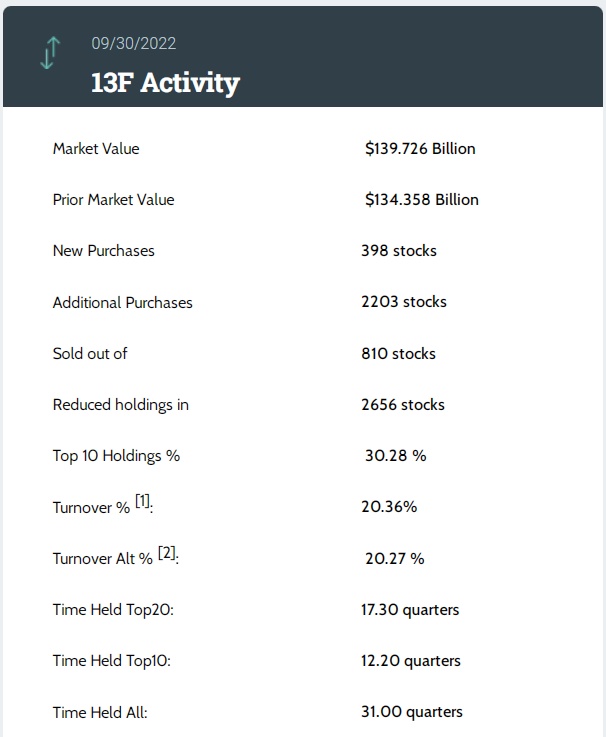Click the New Purchases label
The width and height of the screenshot is (606, 737).
(103, 251)
